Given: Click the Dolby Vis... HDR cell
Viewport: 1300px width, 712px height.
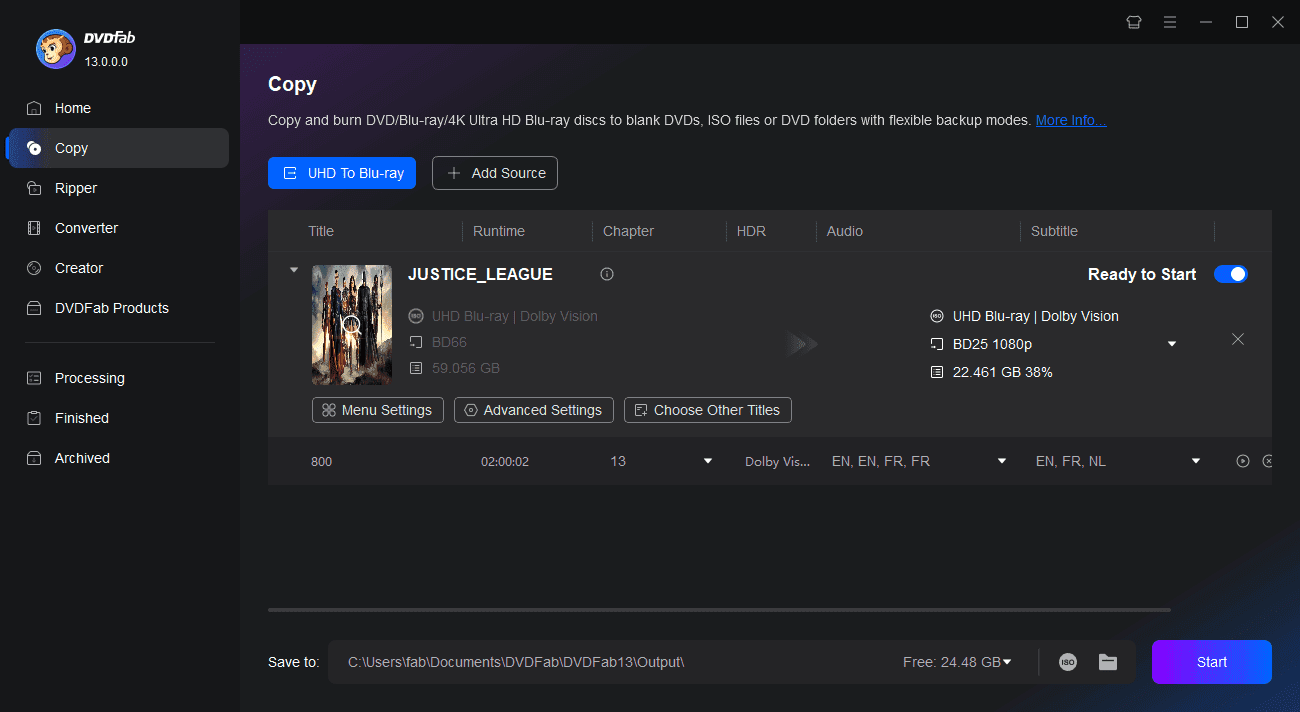Looking at the screenshot, I should pyautogui.click(x=778, y=461).
